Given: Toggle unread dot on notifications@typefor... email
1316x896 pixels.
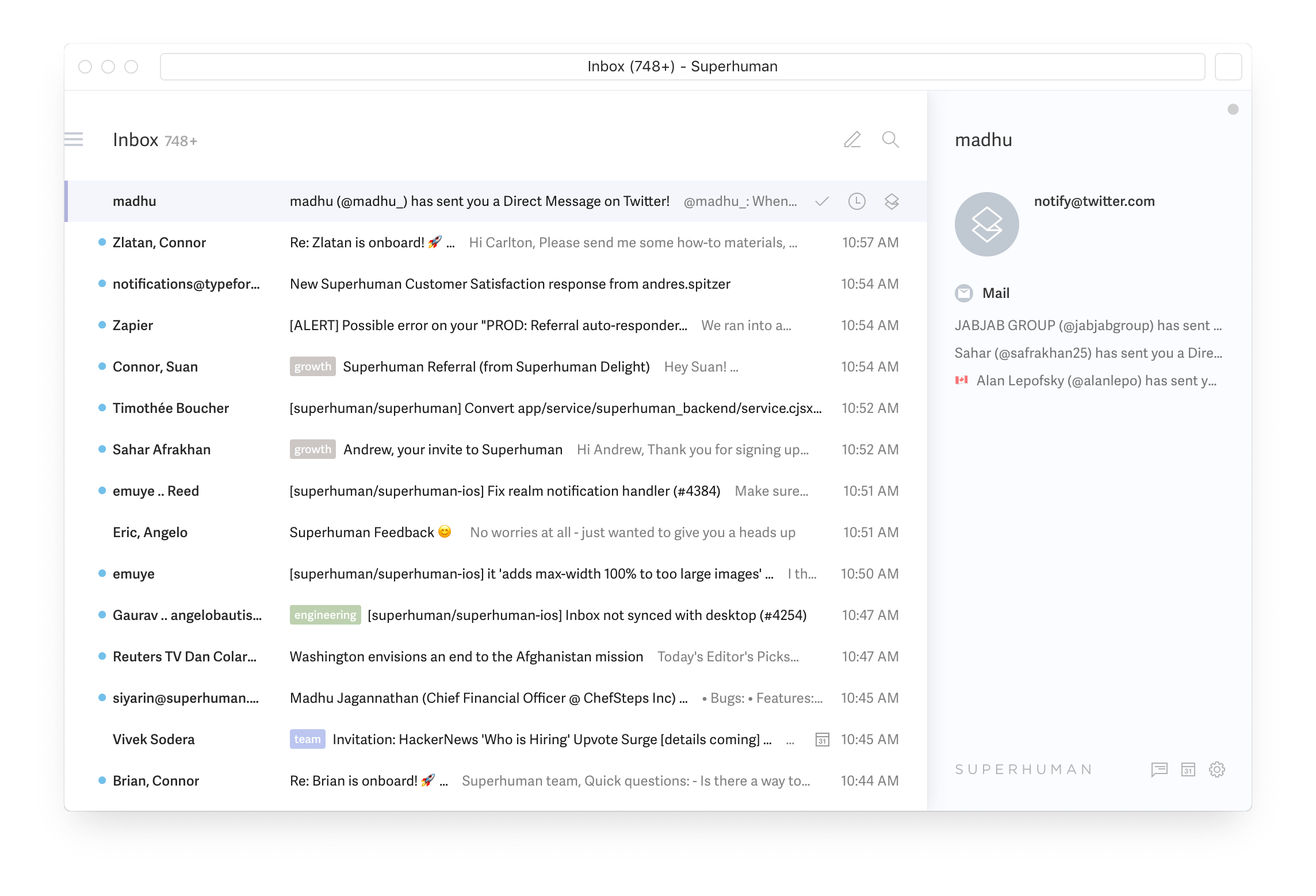Looking at the screenshot, I should [102, 284].
